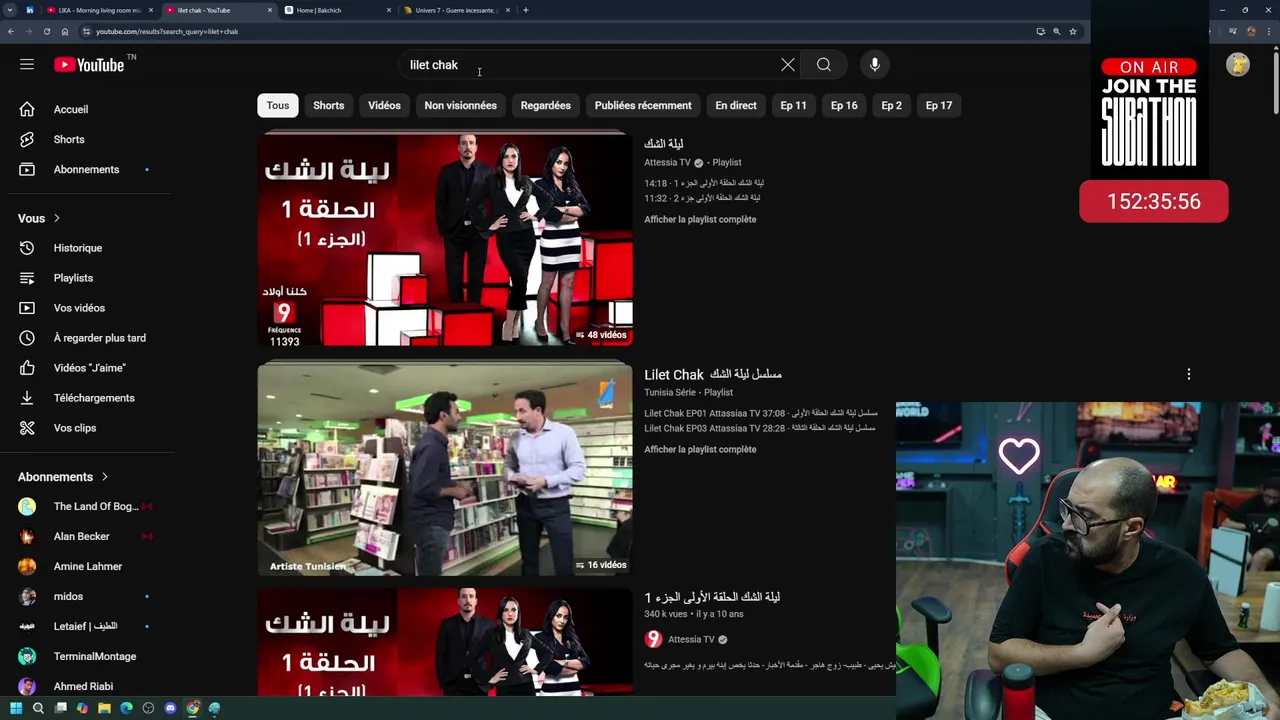The height and width of the screenshot is (720, 1280).
Task: Expand the Vous section chevron
Action: click(57, 218)
